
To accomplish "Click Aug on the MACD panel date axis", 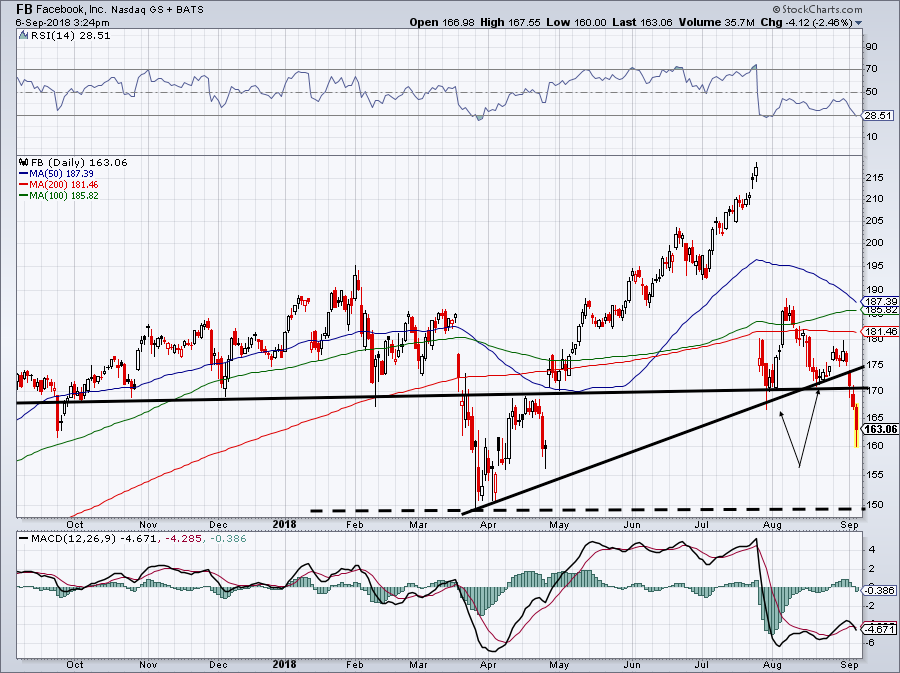I will click(773, 664).
